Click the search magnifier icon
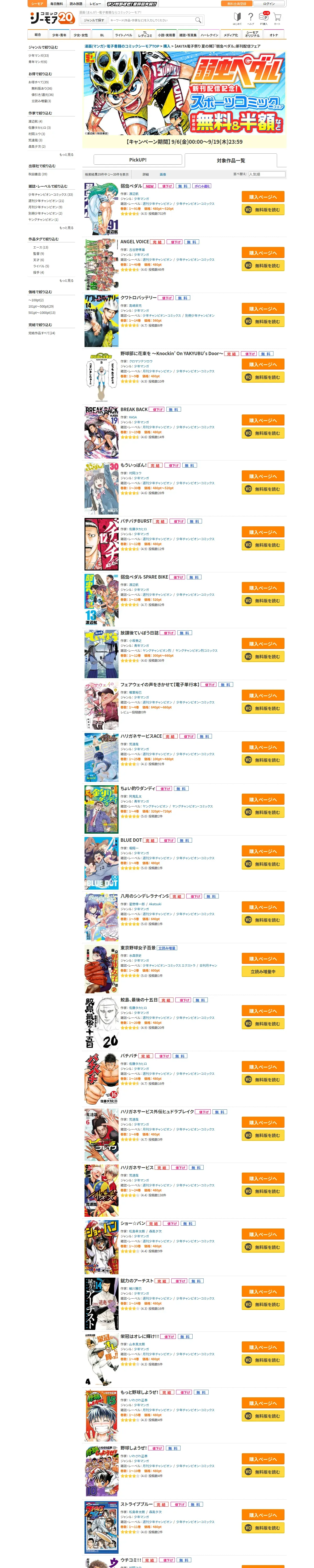The height and width of the screenshot is (1568, 314). coord(198,20)
